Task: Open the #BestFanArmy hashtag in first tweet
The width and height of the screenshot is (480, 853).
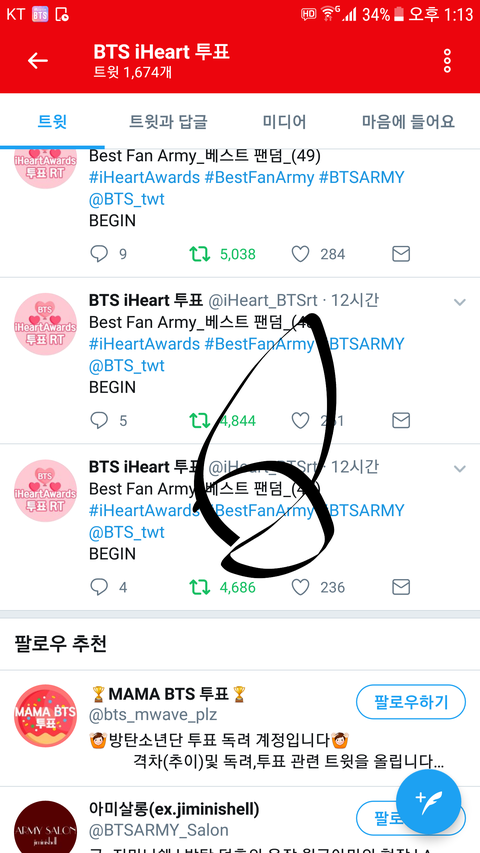Action: tap(259, 178)
